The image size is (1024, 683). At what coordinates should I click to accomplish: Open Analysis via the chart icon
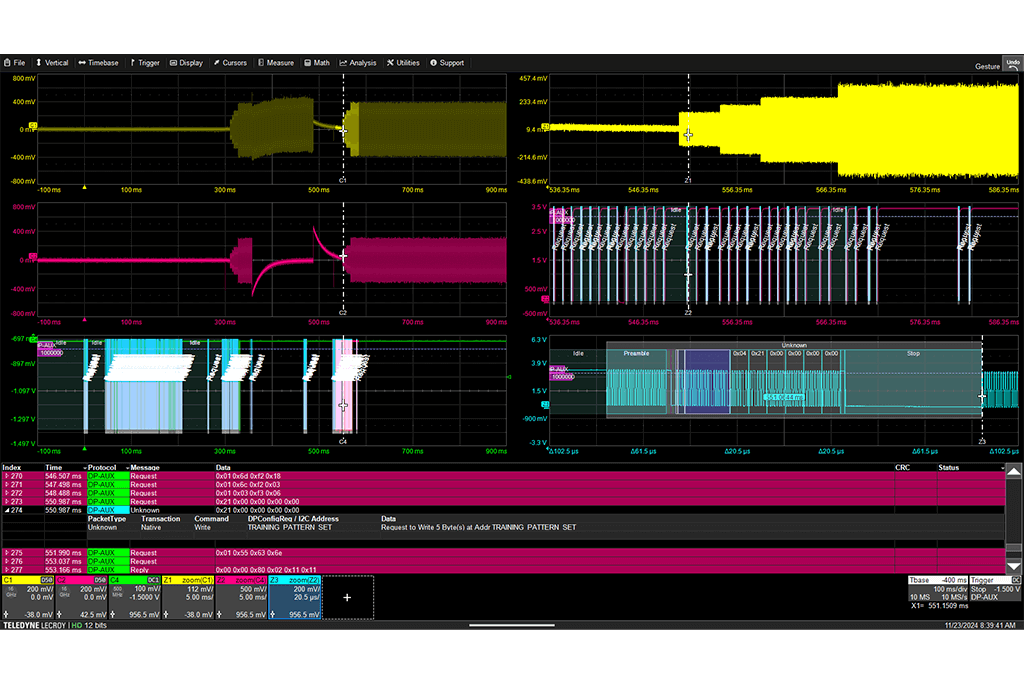(x=357, y=62)
